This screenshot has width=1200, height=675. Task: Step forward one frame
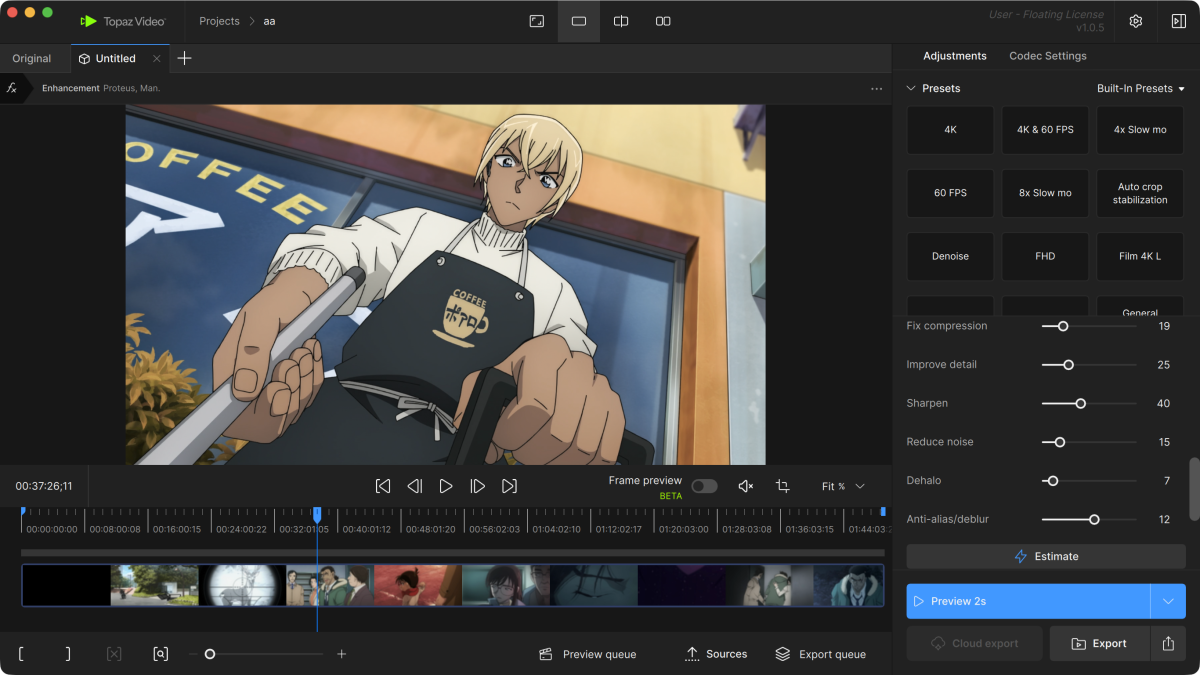click(478, 486)
